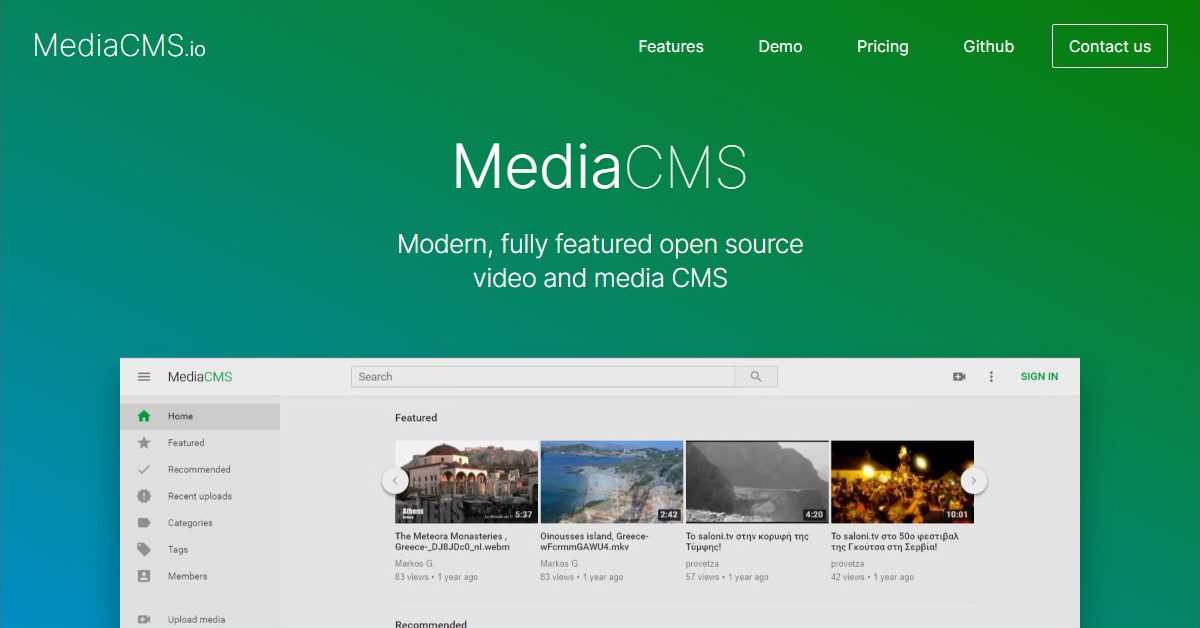This screenshot has height=628, width=1200.
Task: Click the search magnifier icon
Action: 756,376
